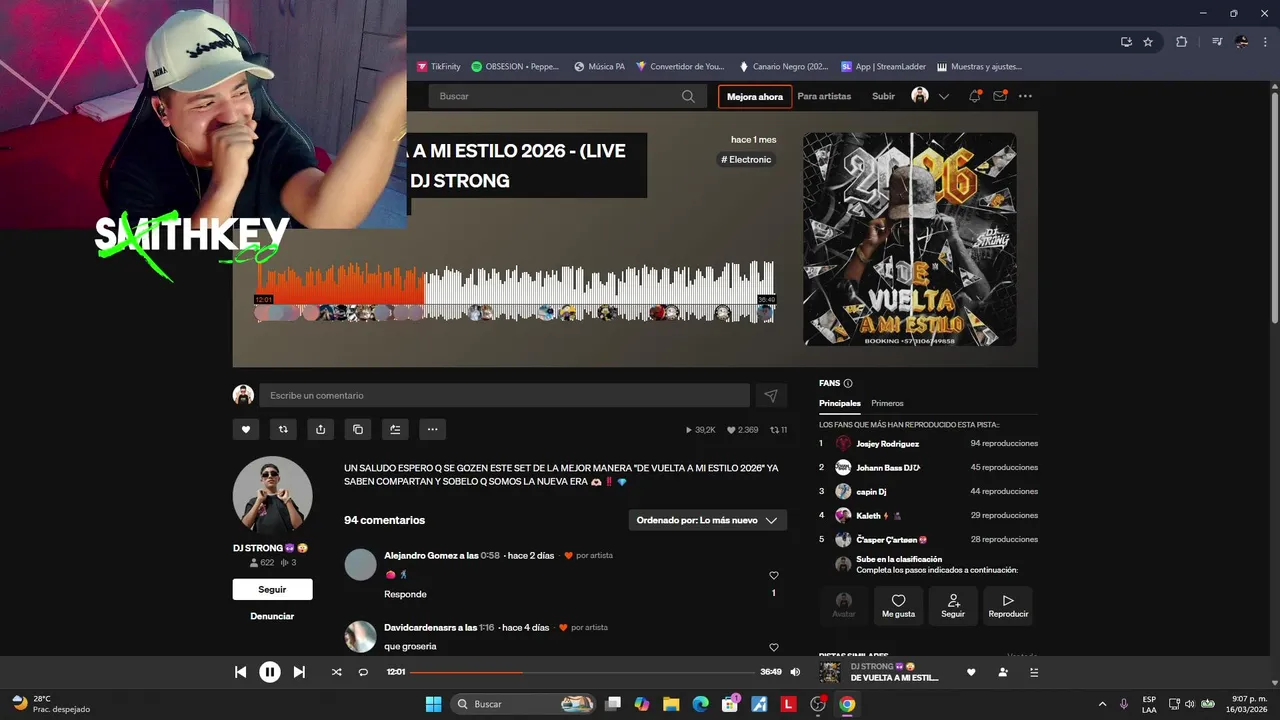Click Reproducir step in fan ranking
Screen dimensions: 1280x720
point(1008,604)
